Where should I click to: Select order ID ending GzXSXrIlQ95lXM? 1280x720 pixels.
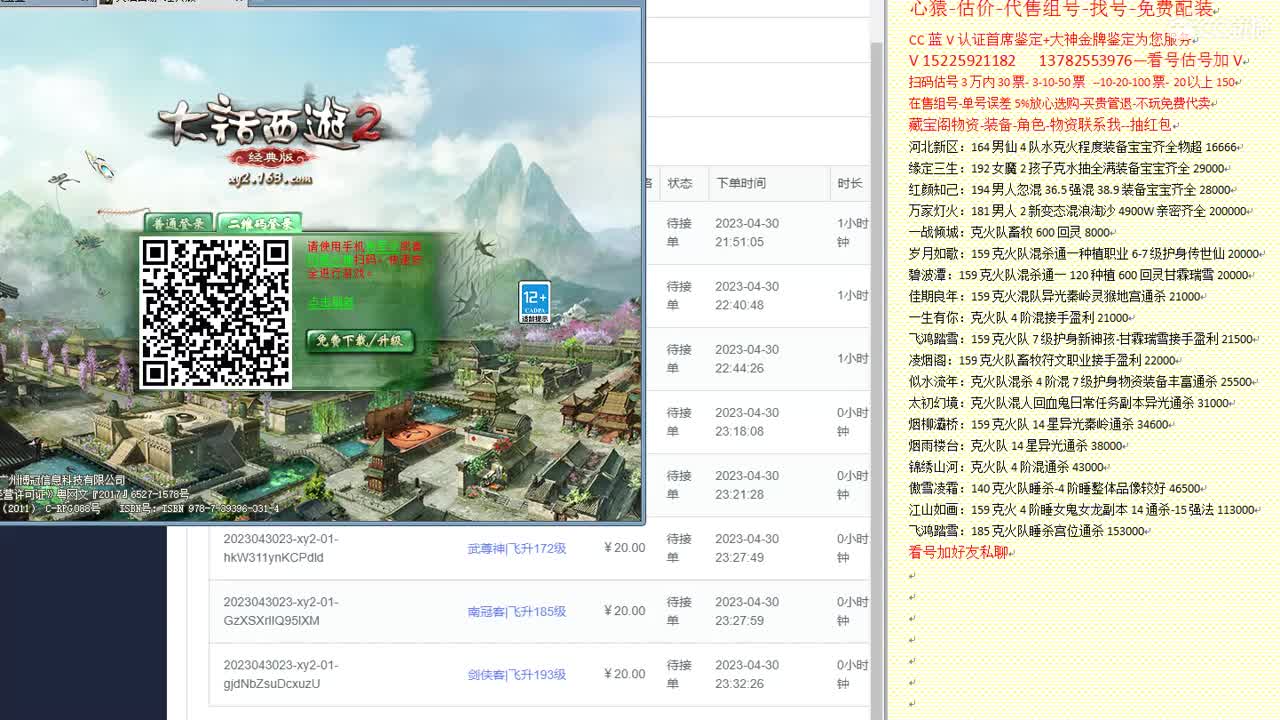pos(281,611)
